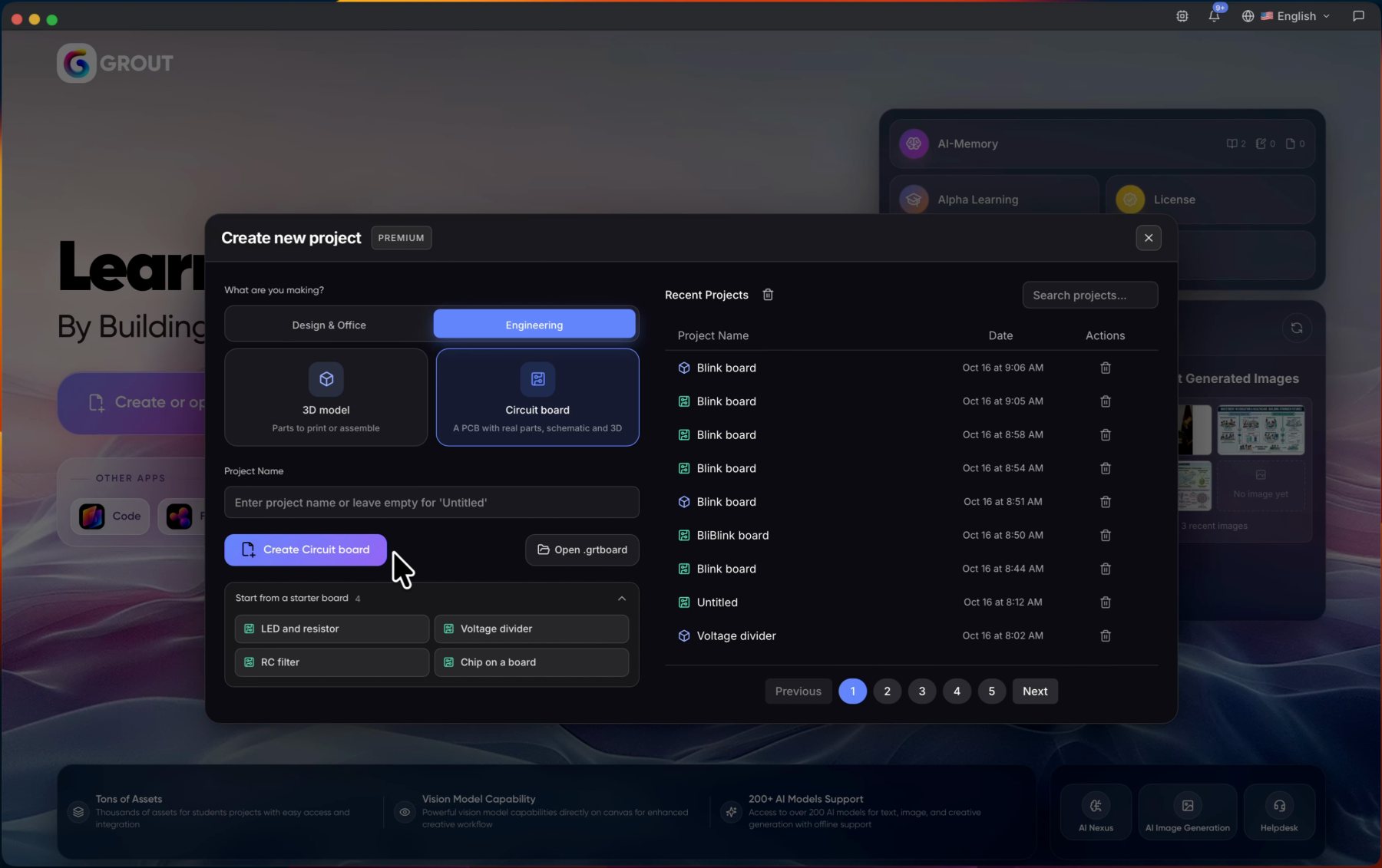
Task: Click the Project Name input field
Action: 431,503
